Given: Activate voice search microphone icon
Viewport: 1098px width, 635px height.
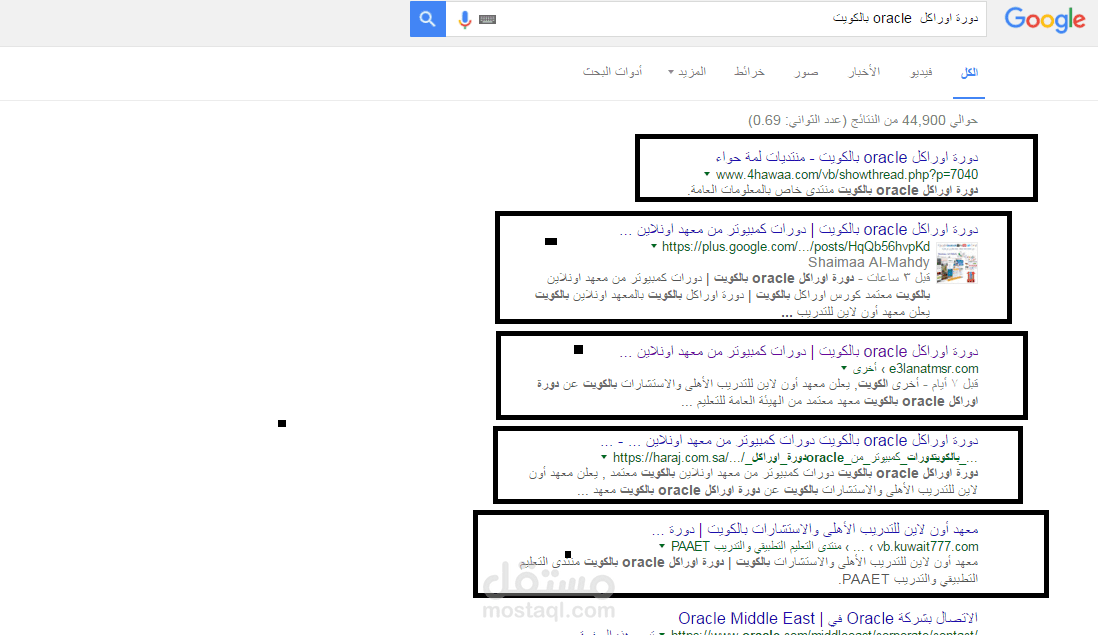Looking at the screenshot, I should pyautogui.click(x=464, y=20).
